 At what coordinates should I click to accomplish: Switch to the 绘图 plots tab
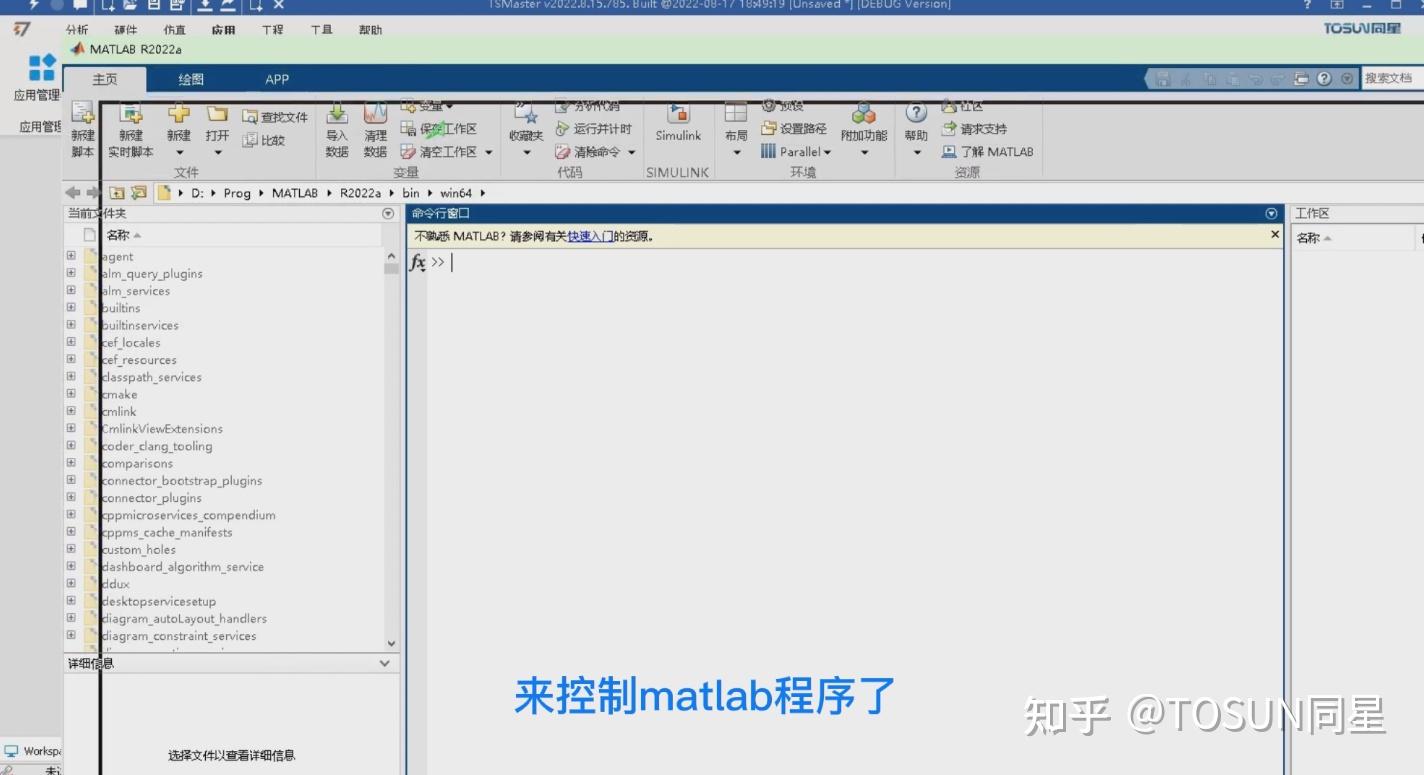point(189,79)
